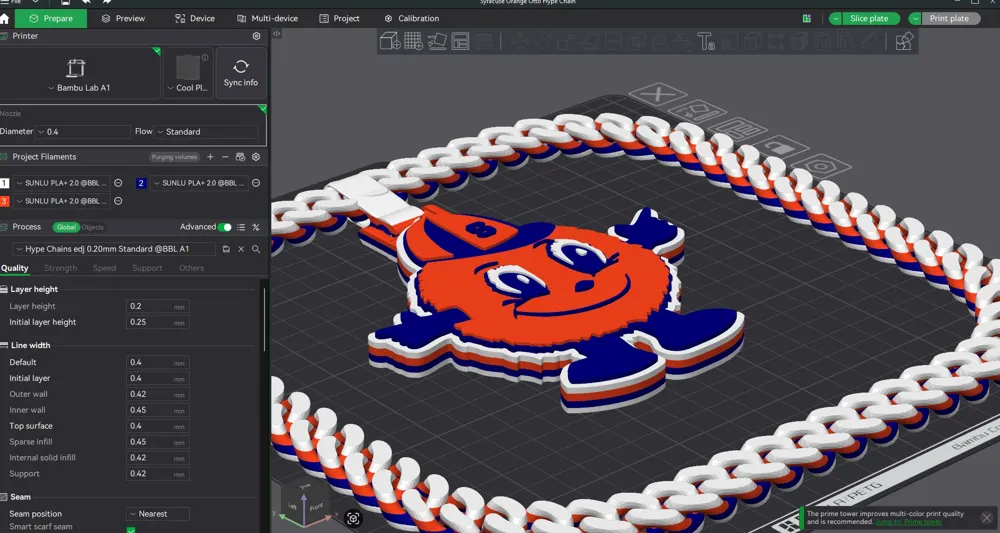Click the Arrange all objects icon
Image resolution: width=1000 pixels, height=533 pixels.
point(460,41)
